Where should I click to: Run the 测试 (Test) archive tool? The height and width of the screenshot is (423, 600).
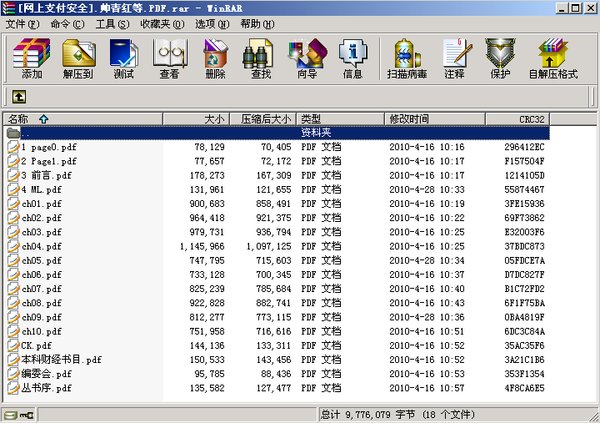pyautogui.click(x=124, y=57)
